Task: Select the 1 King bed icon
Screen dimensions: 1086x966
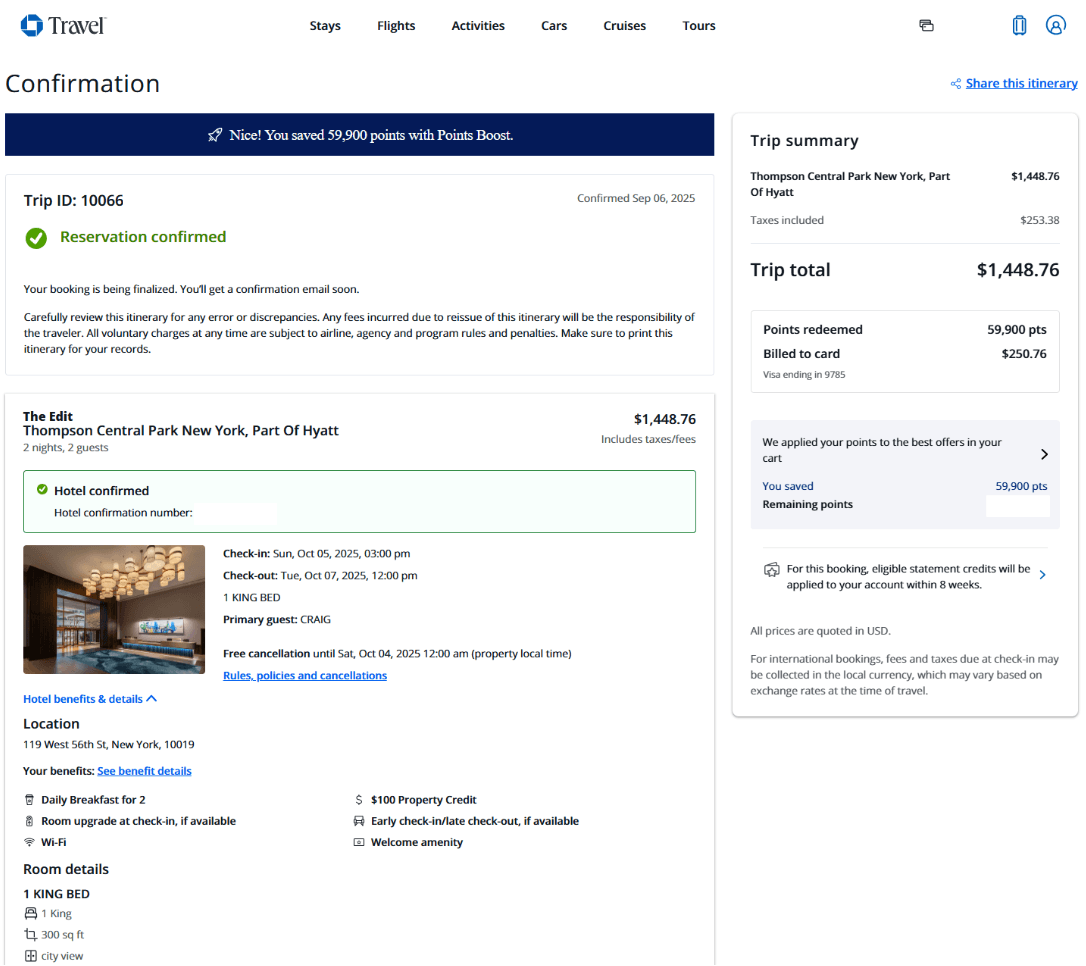Action: [x=30, y=913]
